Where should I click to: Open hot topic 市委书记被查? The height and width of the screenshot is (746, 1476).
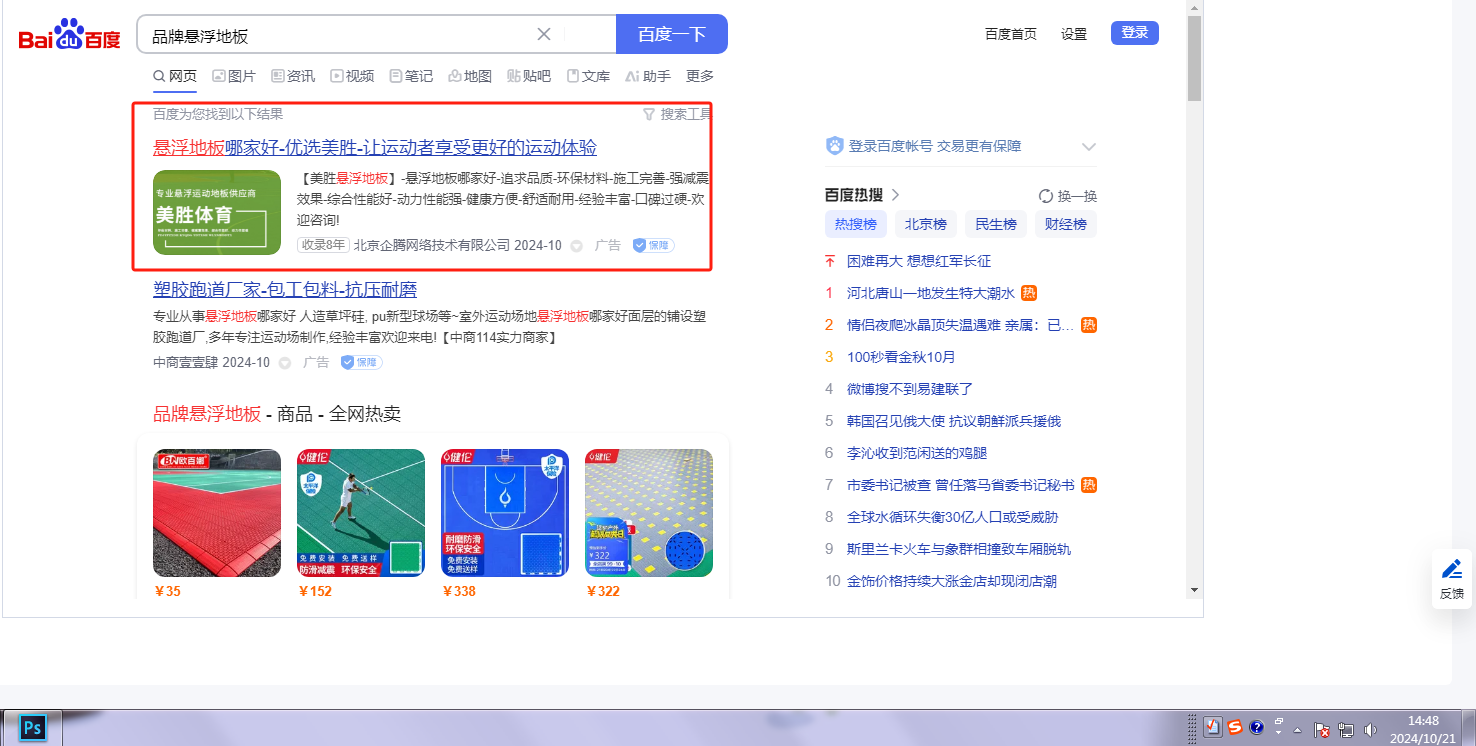pyautogui.click(x=961, y=485)
